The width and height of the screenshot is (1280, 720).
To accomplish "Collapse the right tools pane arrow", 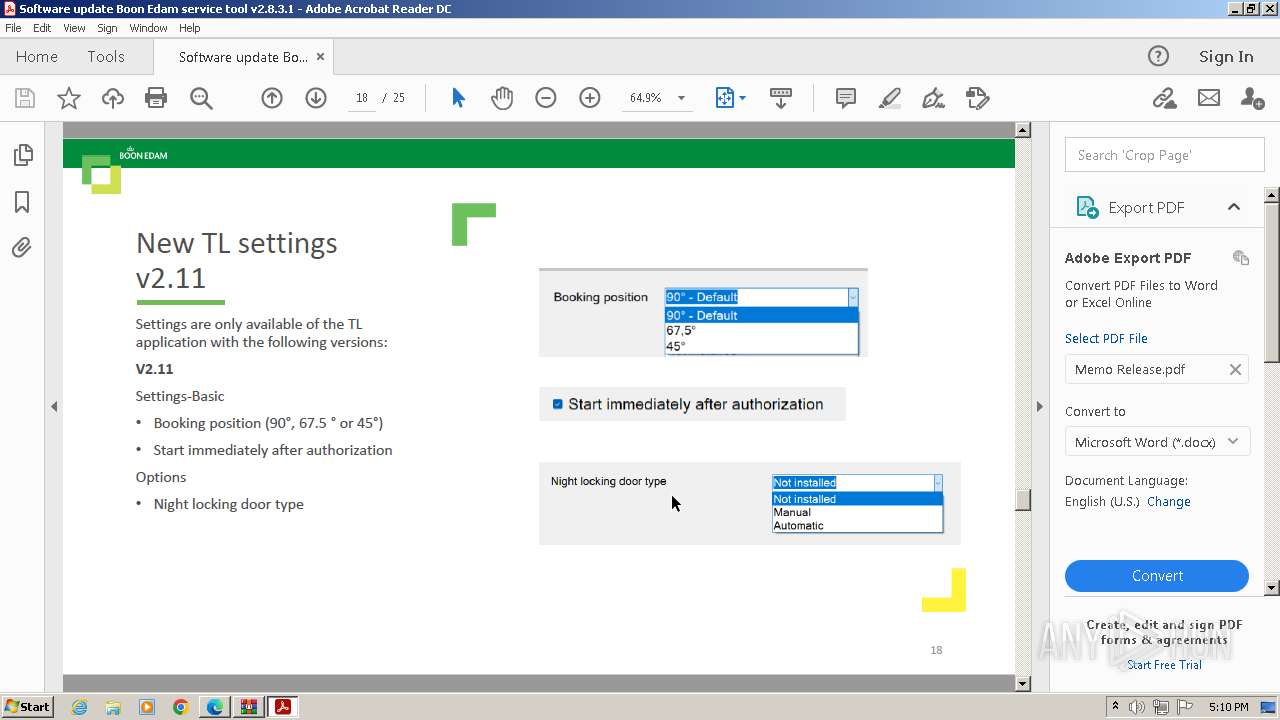I will tap(1039, 406).
